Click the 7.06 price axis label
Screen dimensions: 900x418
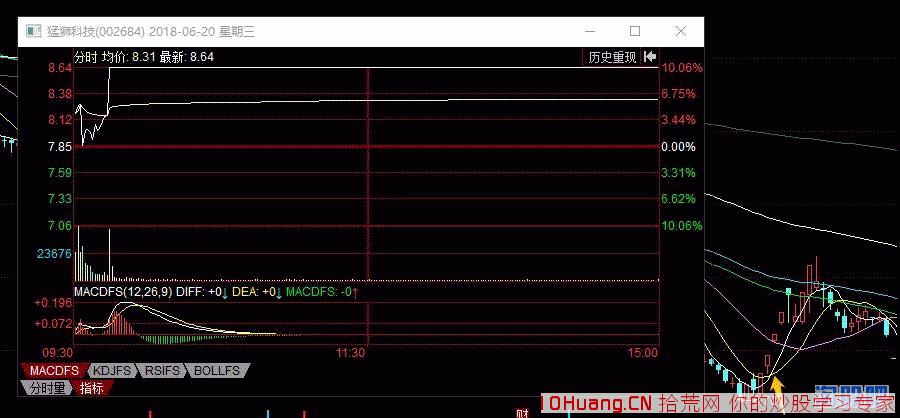click(x=60, y=226)
